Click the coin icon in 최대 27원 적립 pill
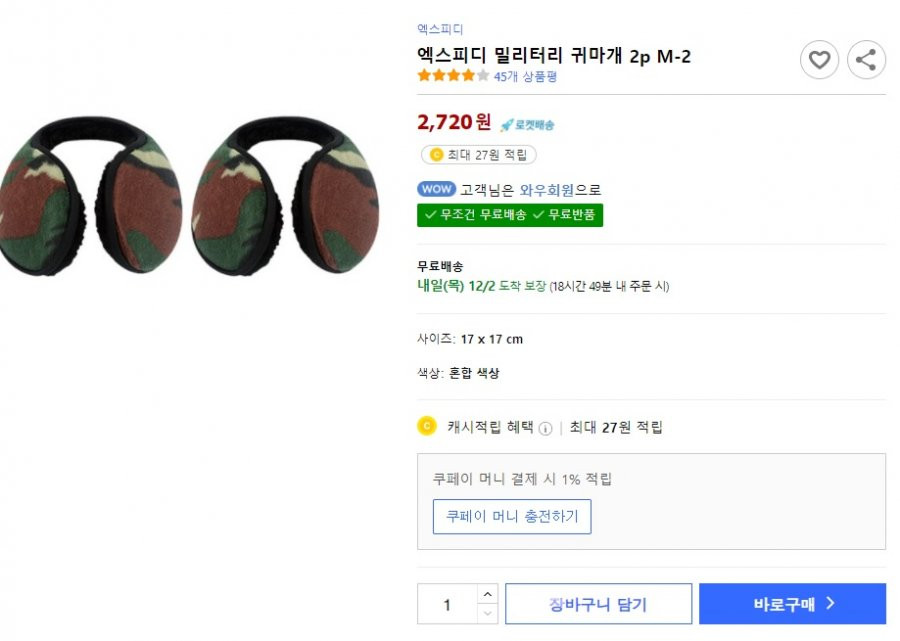Screen dimensions: 900x641 tap(436, 154)
